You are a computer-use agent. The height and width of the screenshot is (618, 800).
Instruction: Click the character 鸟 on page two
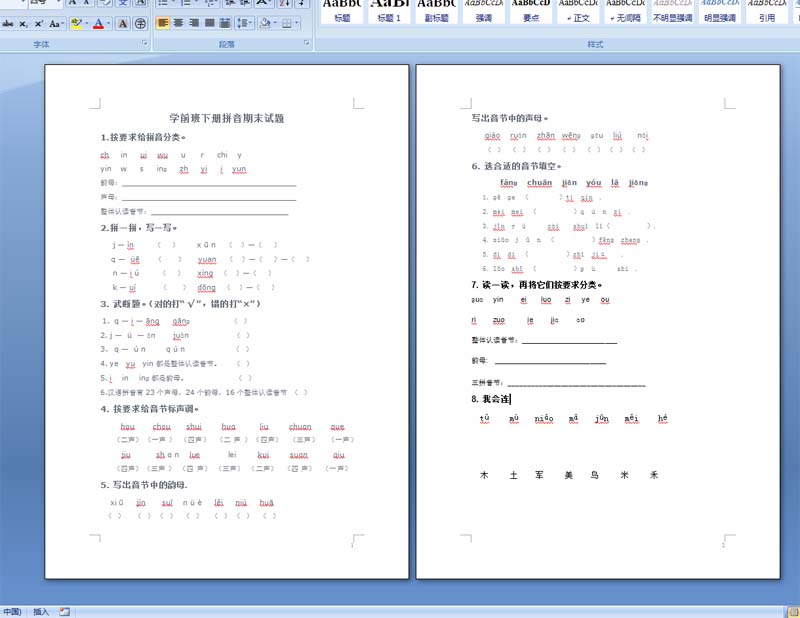594,475
